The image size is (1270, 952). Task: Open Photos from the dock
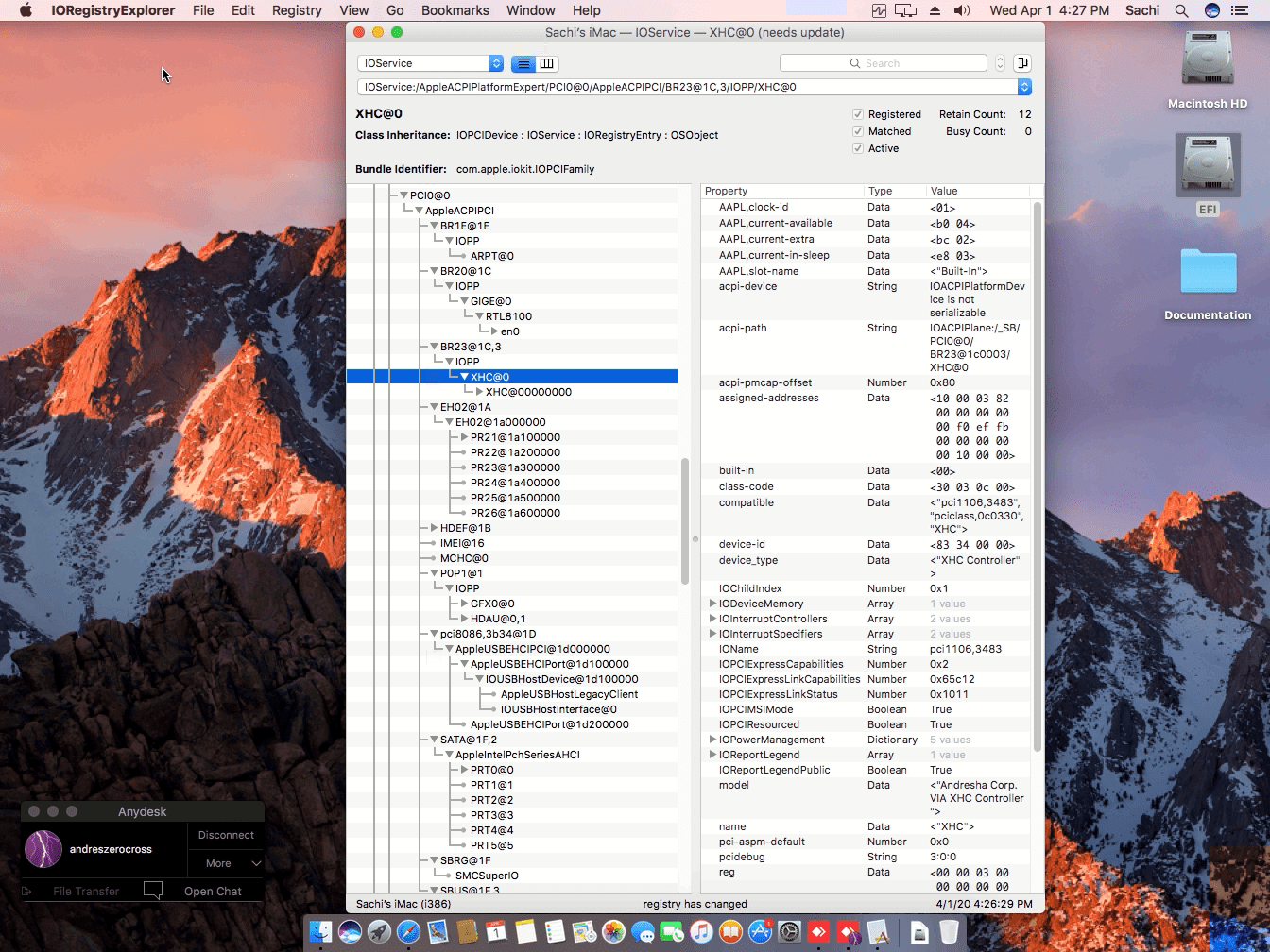point(614,933)
